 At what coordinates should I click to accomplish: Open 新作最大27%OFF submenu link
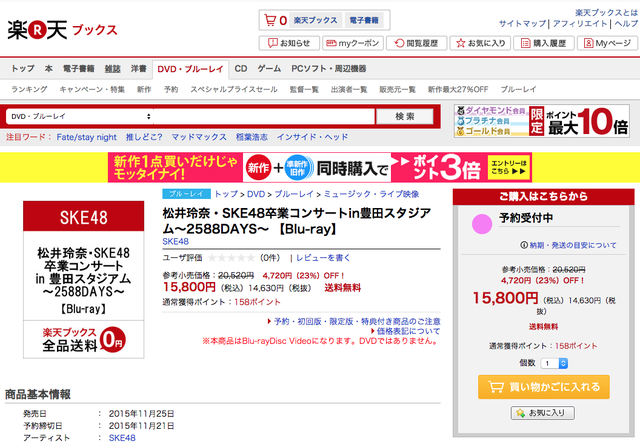(x=458, y=89)
